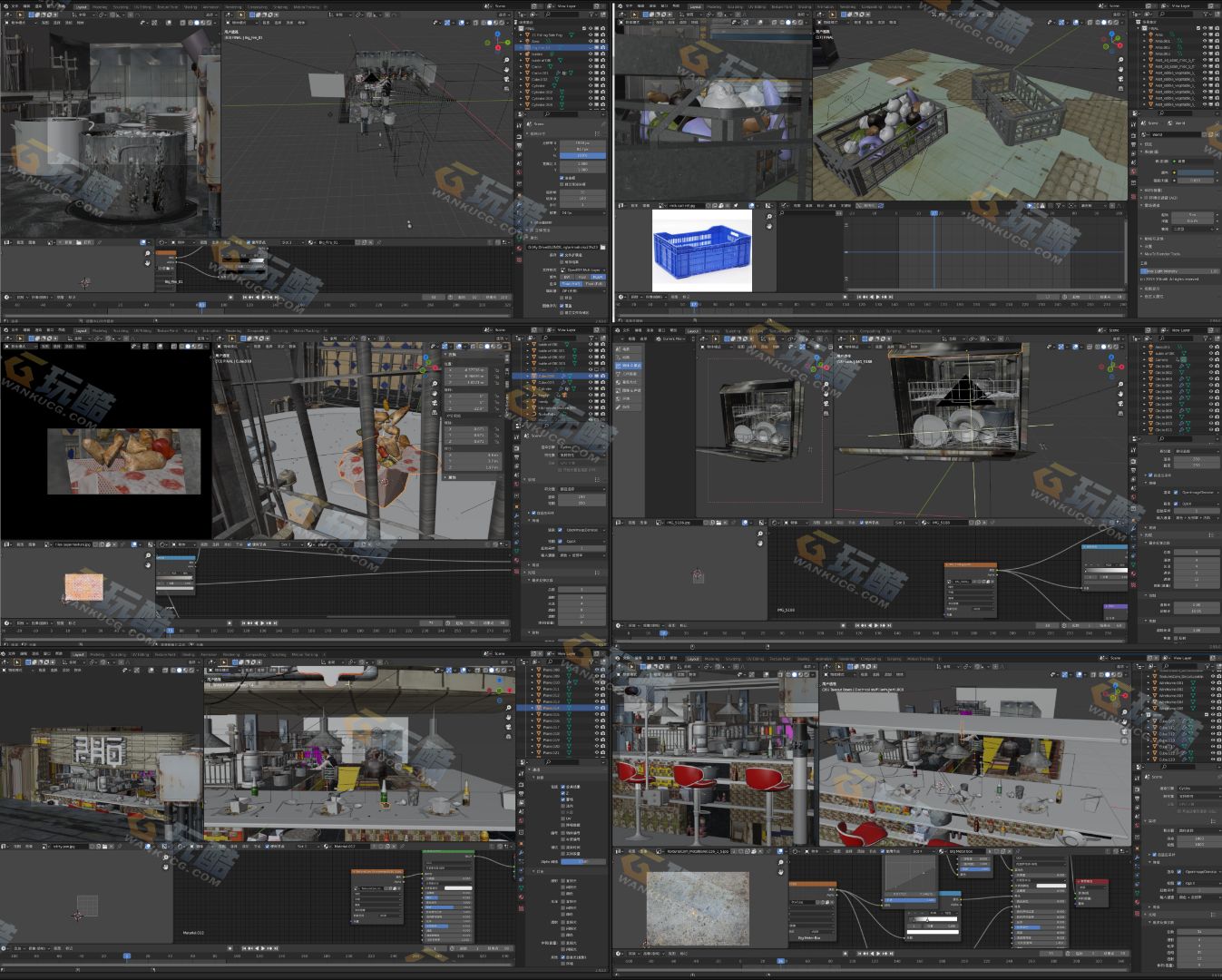Expand MaxTo Exterior Tools panel in crate screenshot
1222x980 pixels.
(x=1162, y=254)
